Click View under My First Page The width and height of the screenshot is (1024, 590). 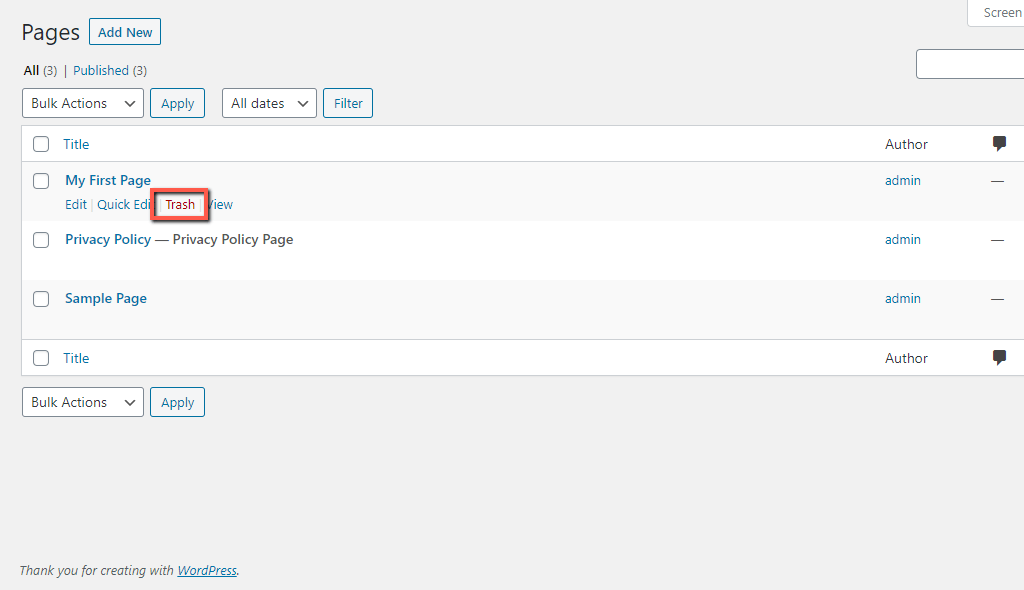coord(220,205)
